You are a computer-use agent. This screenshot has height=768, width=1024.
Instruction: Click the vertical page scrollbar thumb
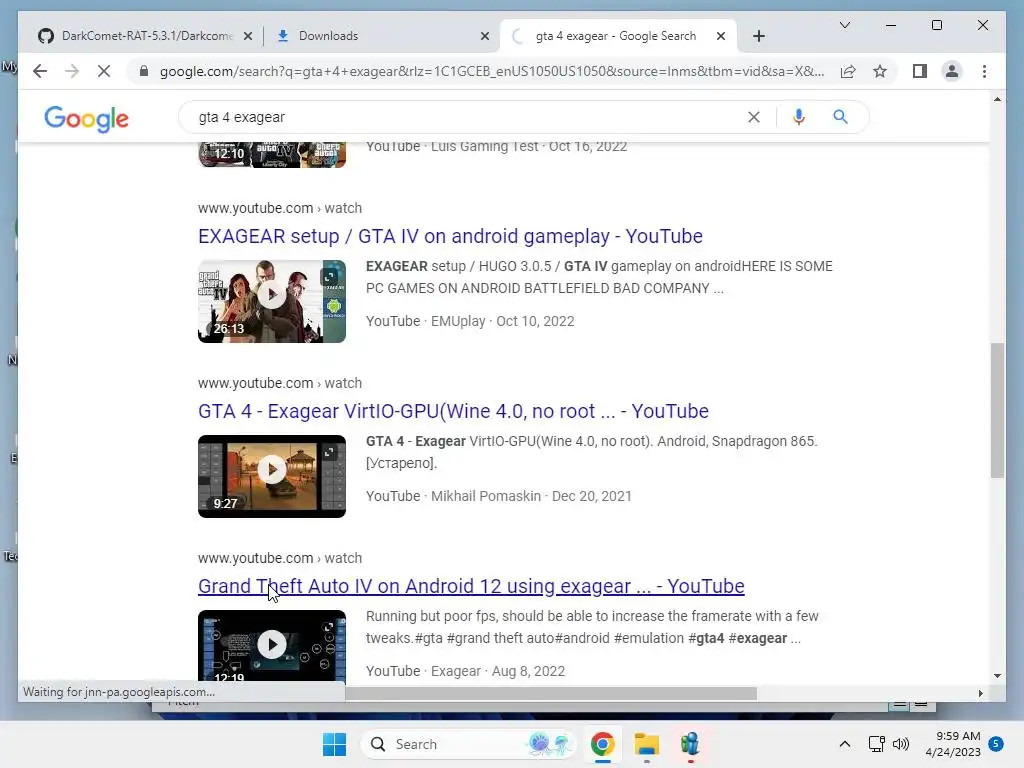click(x=997, y=410)
